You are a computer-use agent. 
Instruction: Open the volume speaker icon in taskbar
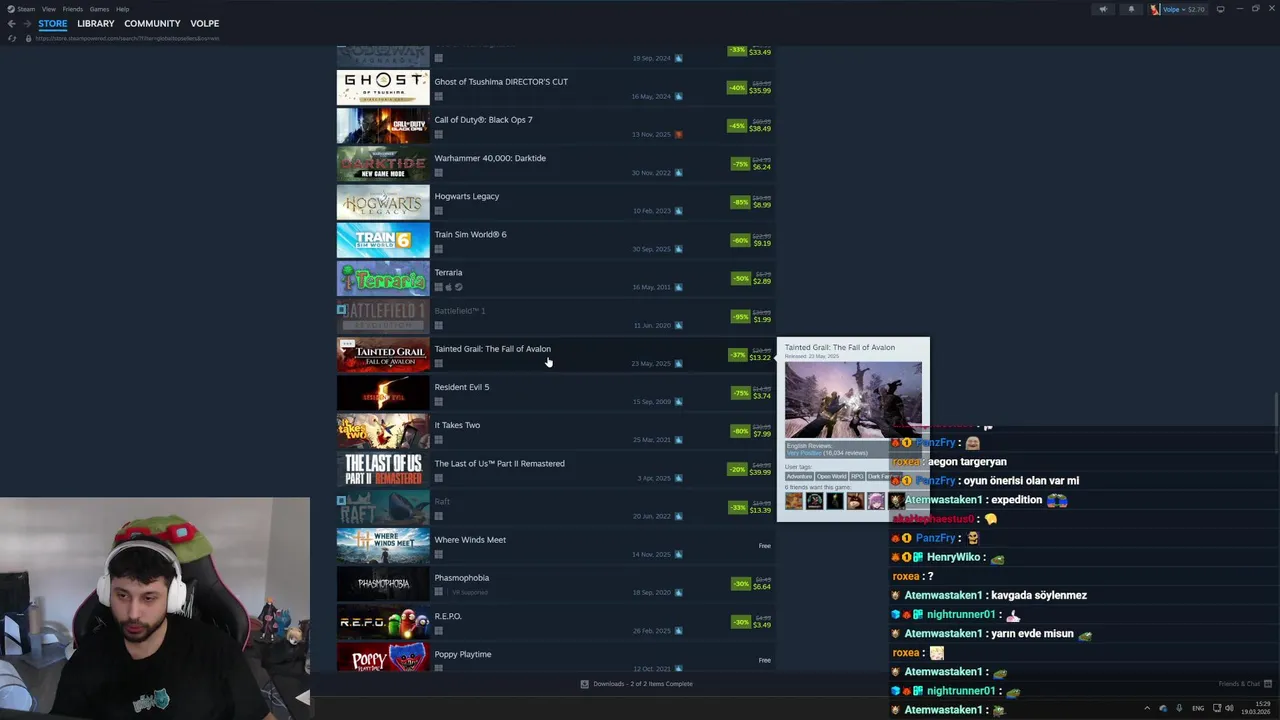tap(1229, 708)
